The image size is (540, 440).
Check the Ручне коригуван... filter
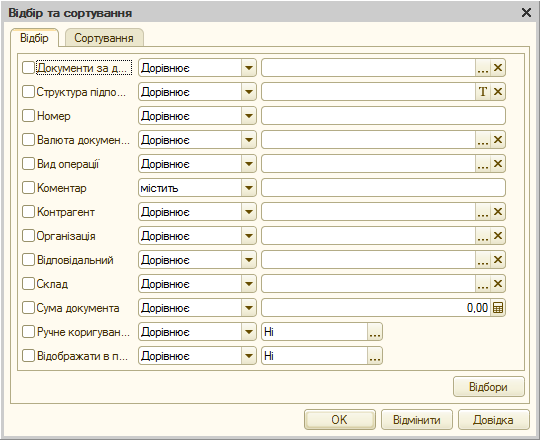28,332
